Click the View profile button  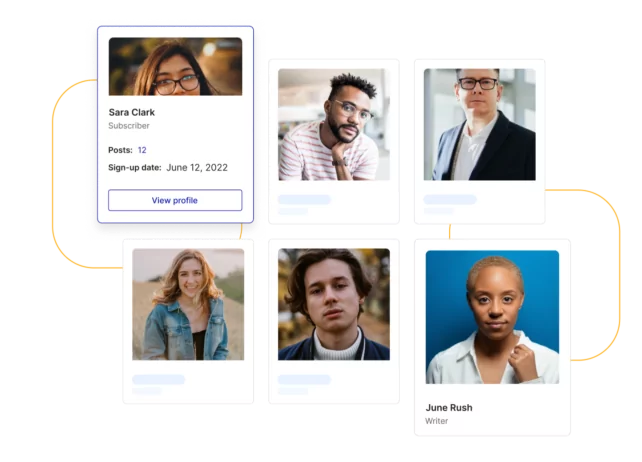point(175,200)
